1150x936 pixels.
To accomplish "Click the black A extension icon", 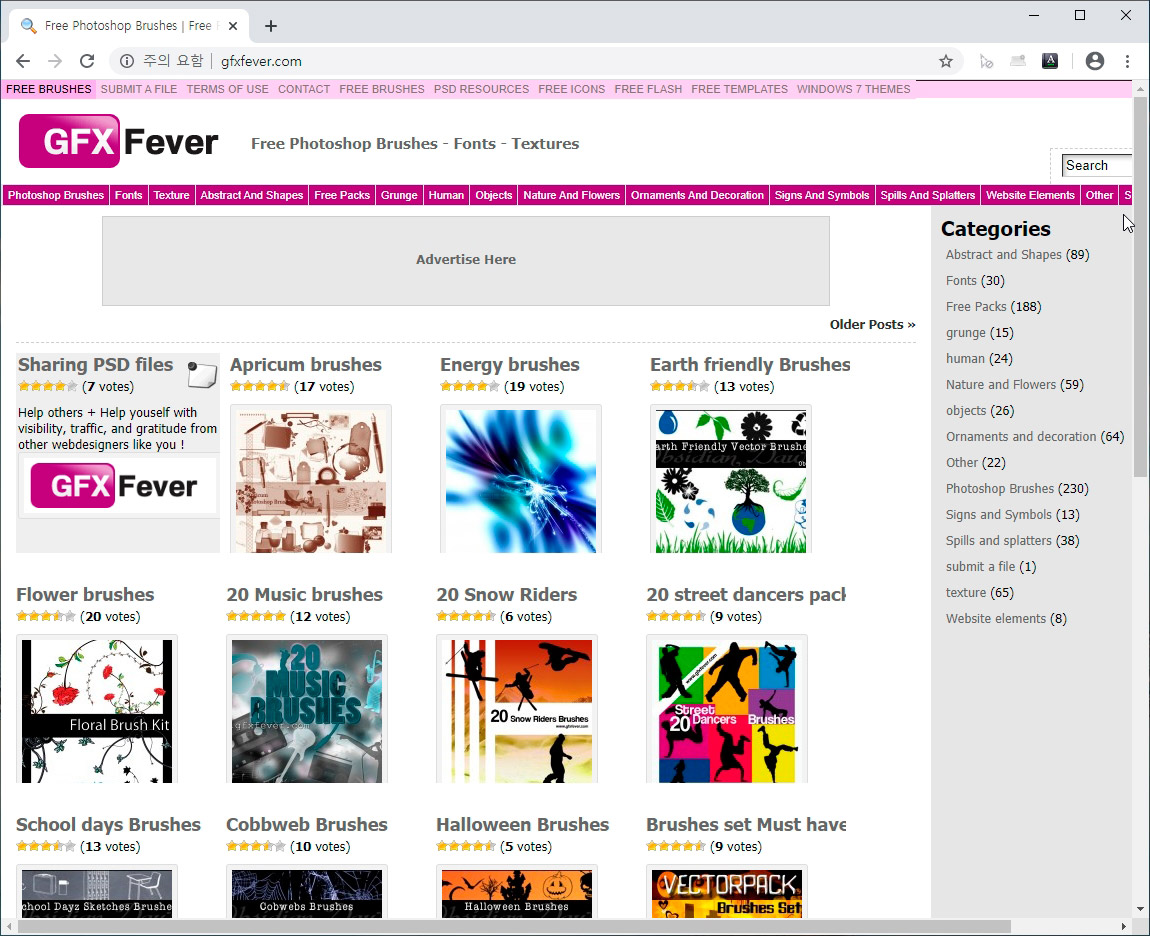I will coord(1050,62).
